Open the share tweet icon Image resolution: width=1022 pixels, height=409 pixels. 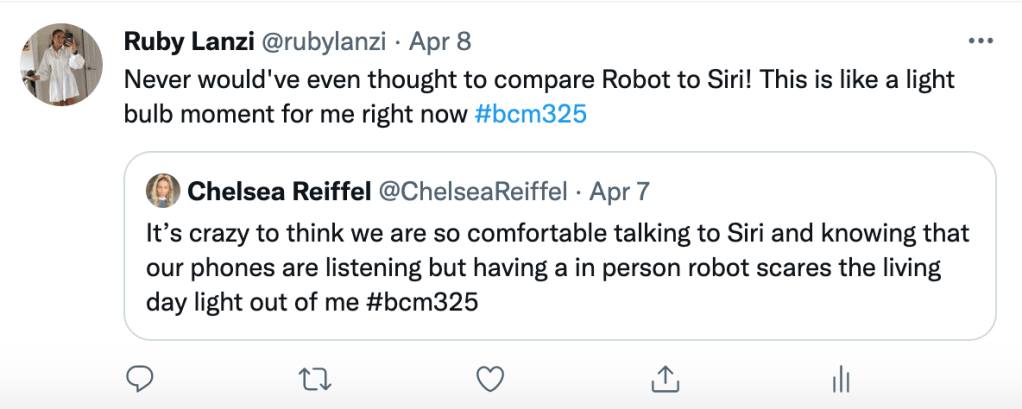coord(665,379)
